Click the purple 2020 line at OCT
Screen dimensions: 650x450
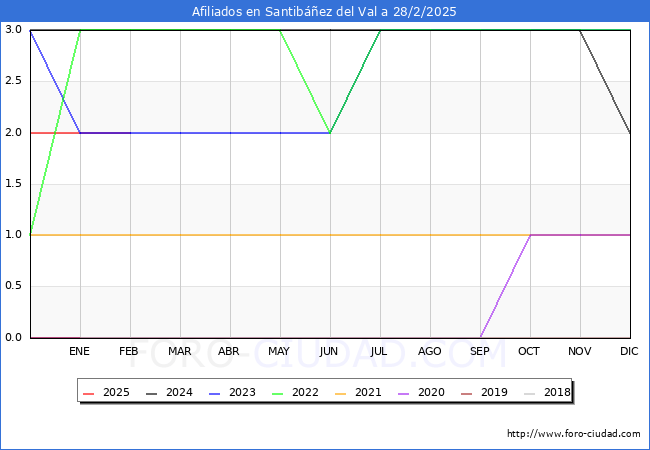click(x=531, y=235)
